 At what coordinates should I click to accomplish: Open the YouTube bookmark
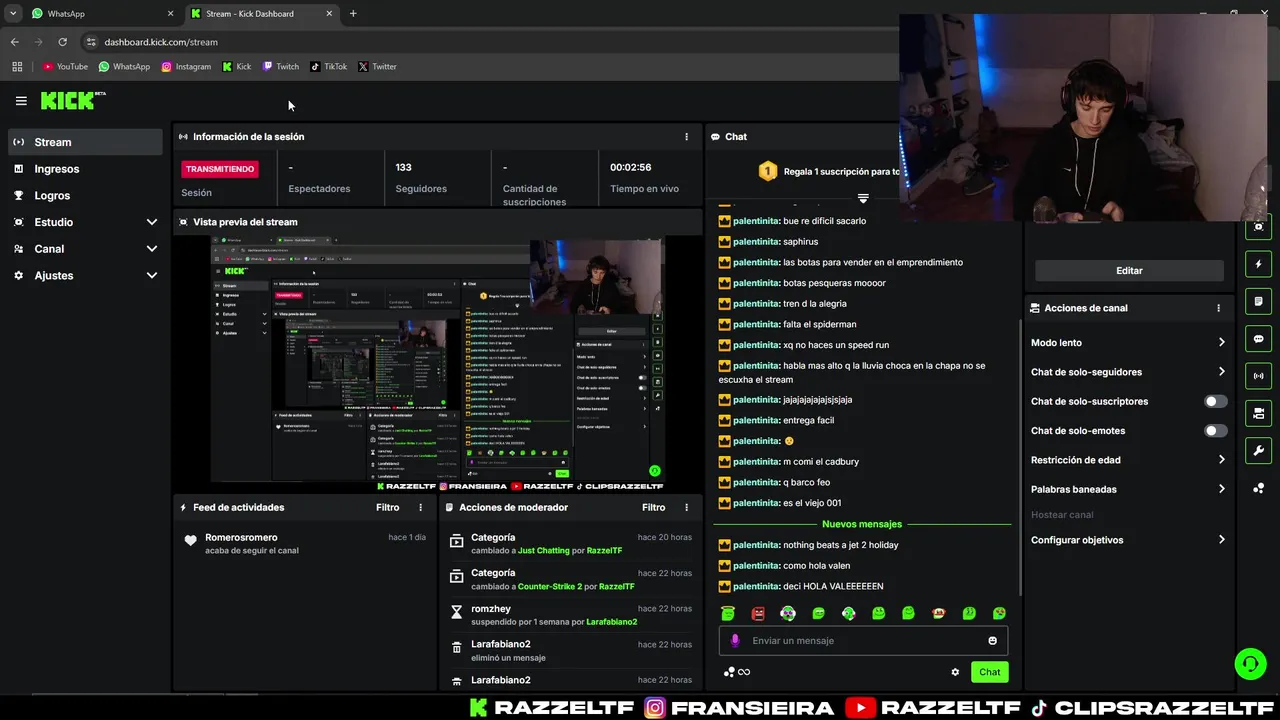coord(65,67)
